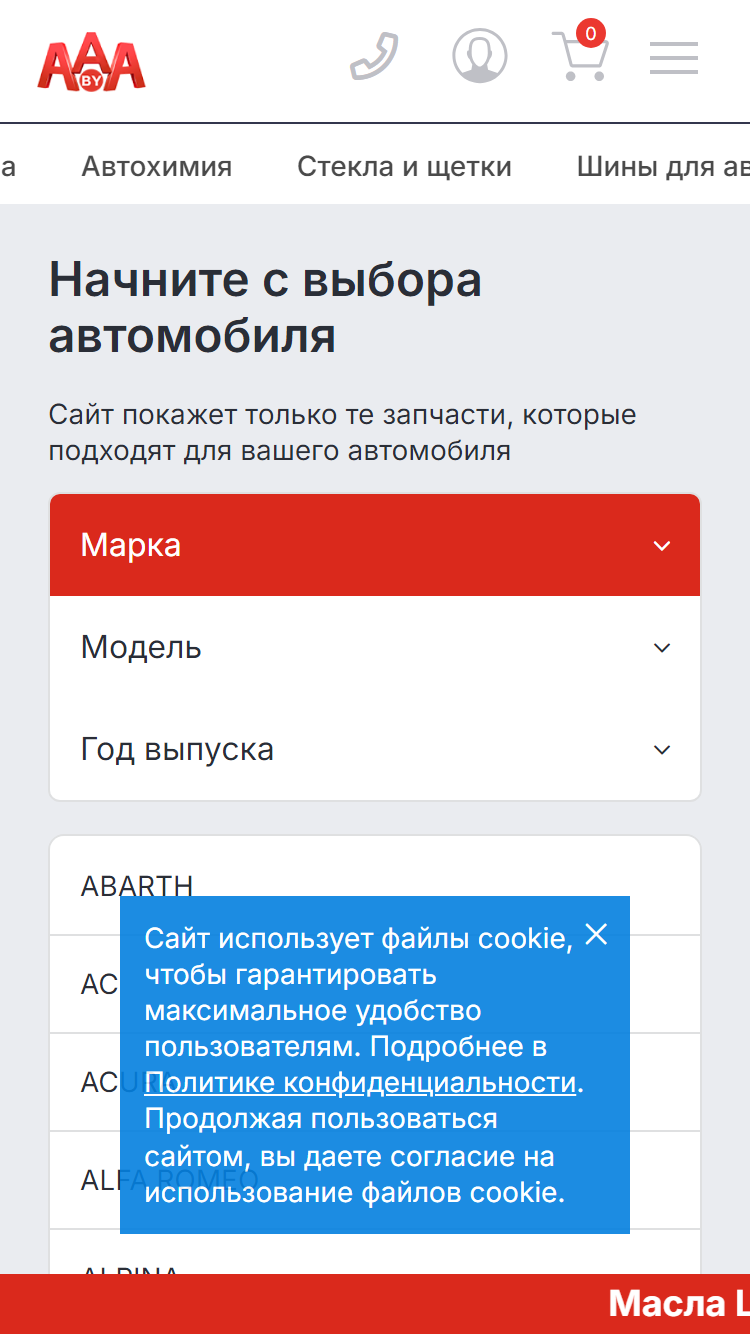The image size is (750, 1334).
Task: Click the chevron arrow next to Марка
Action: point(661,546)
